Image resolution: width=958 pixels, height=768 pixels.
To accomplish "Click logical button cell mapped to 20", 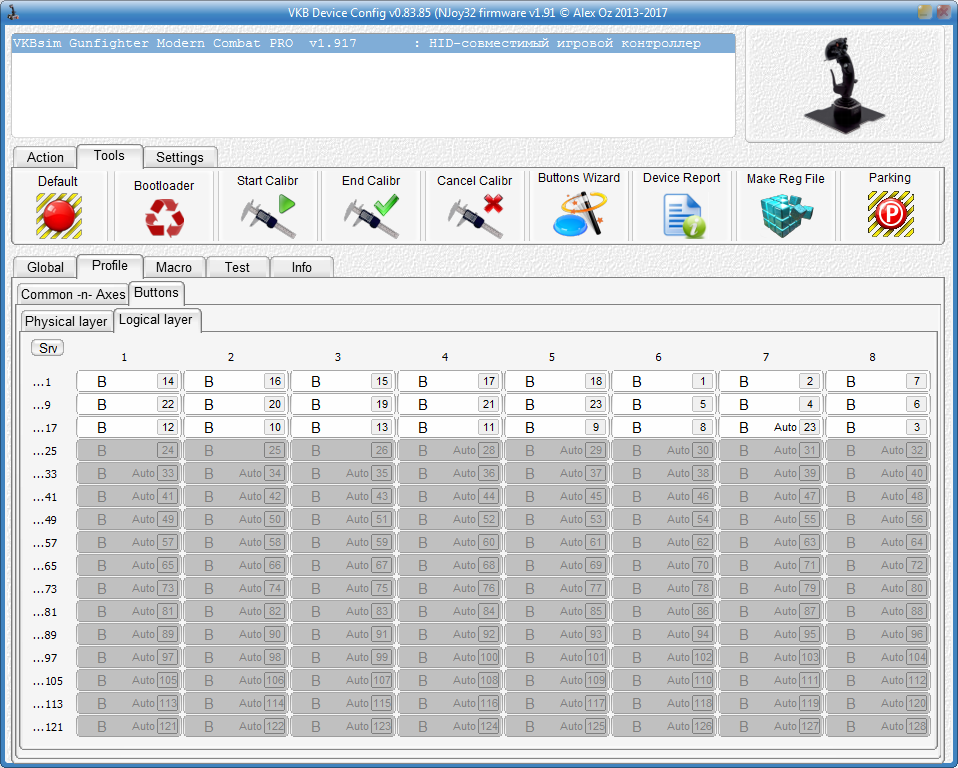I will (x=236, y=404).
